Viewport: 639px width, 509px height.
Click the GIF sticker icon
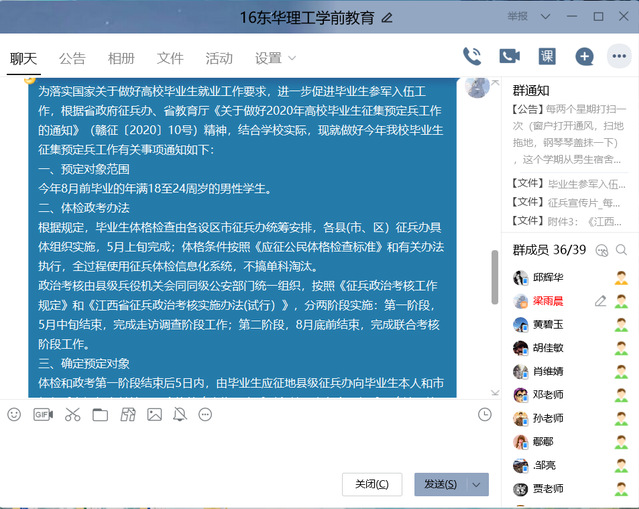(43, 414)
